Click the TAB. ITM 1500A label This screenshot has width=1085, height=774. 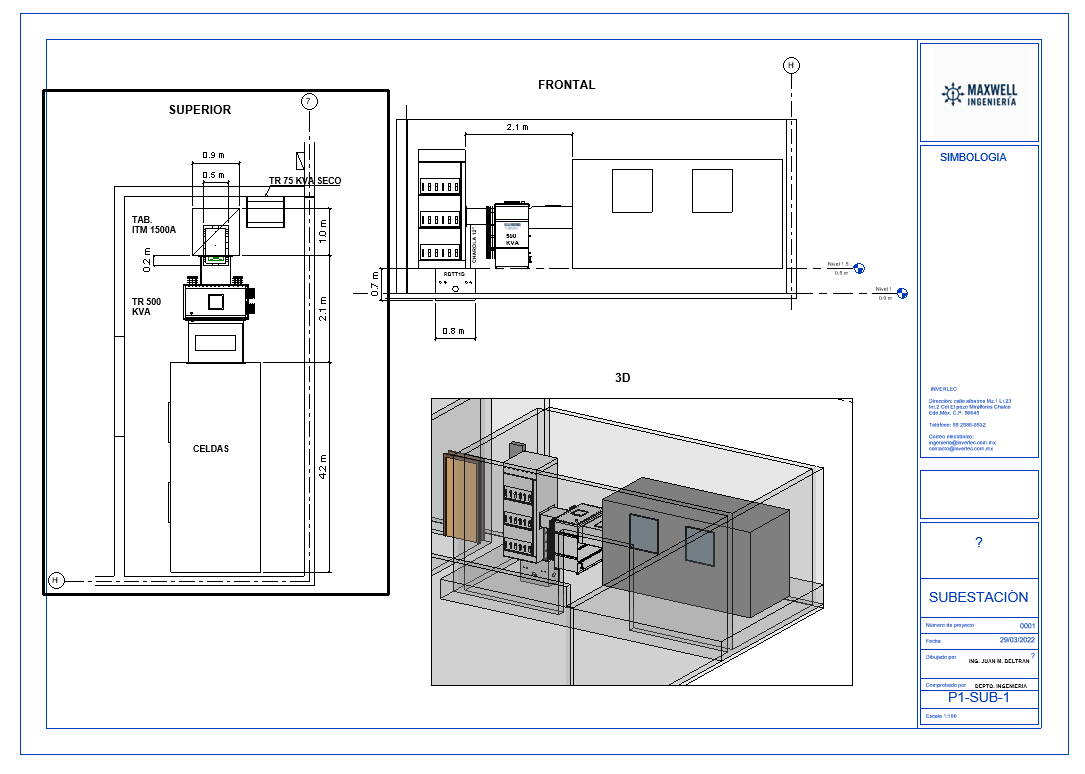(x=154, y=225)
